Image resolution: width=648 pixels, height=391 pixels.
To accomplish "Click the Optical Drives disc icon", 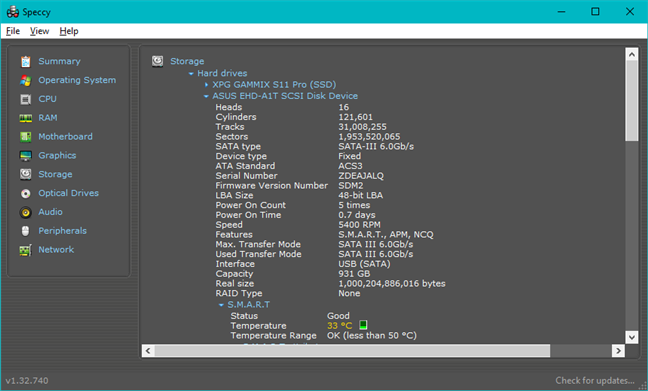I will [x=26, y=193].
